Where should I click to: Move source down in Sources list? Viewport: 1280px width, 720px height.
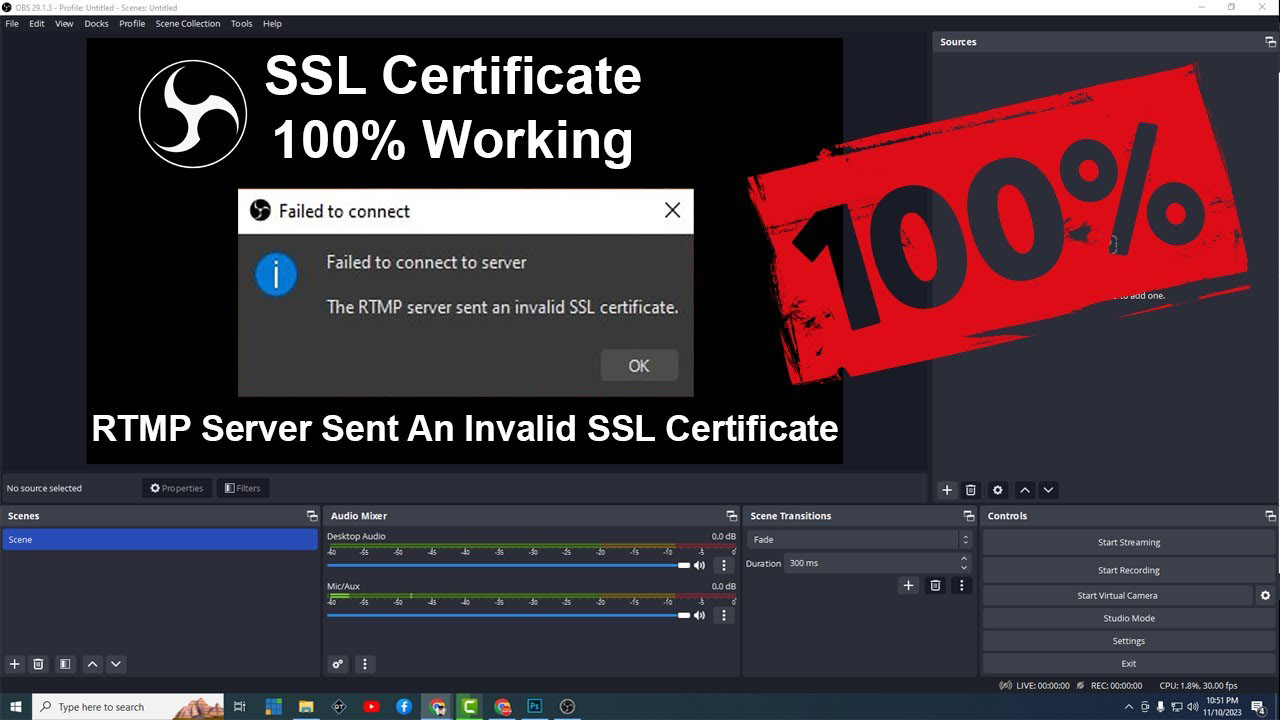pos(1048,490)
